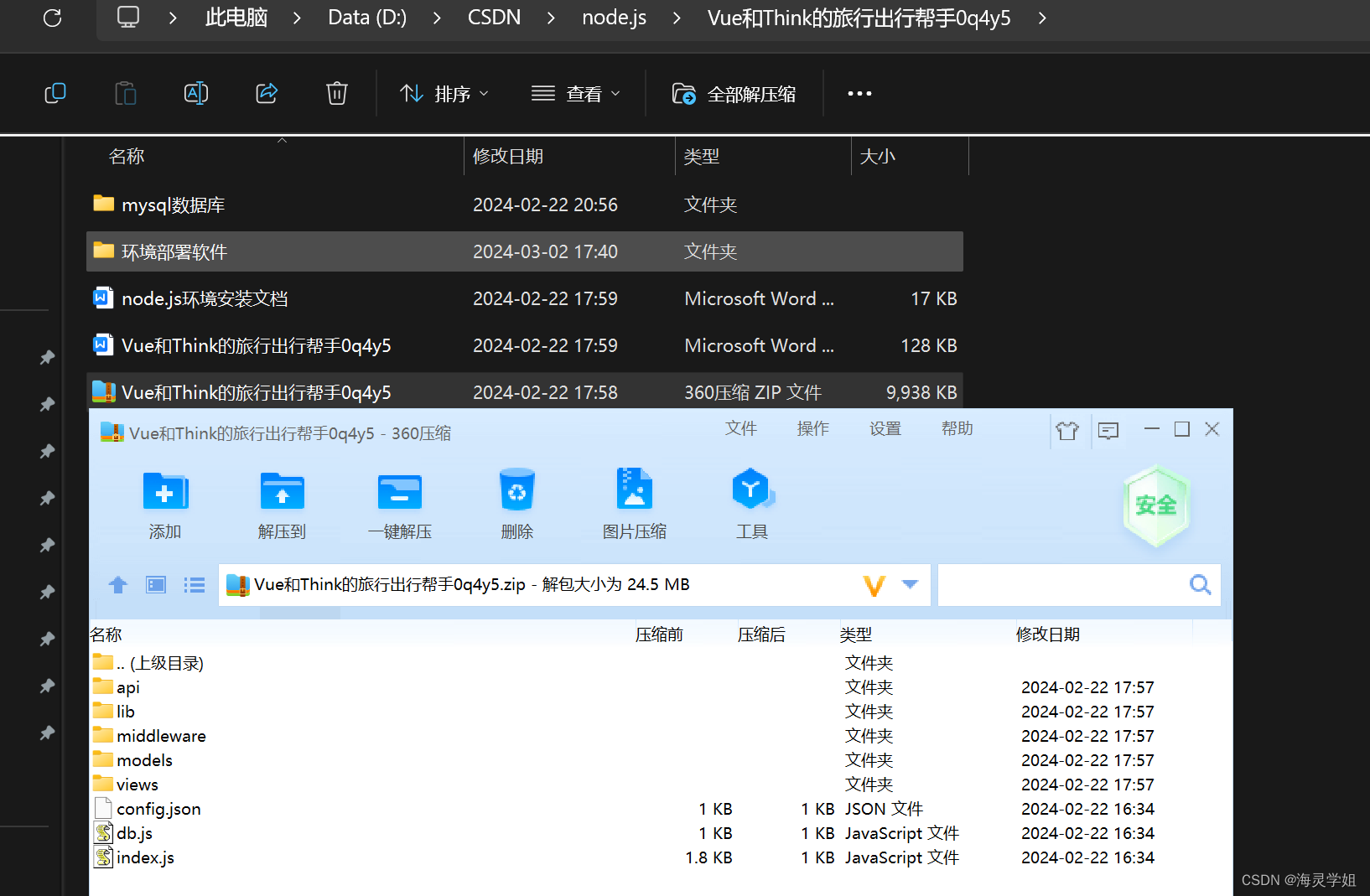
Task: Switch to list view in 360压缩
Action: (194, 584)
